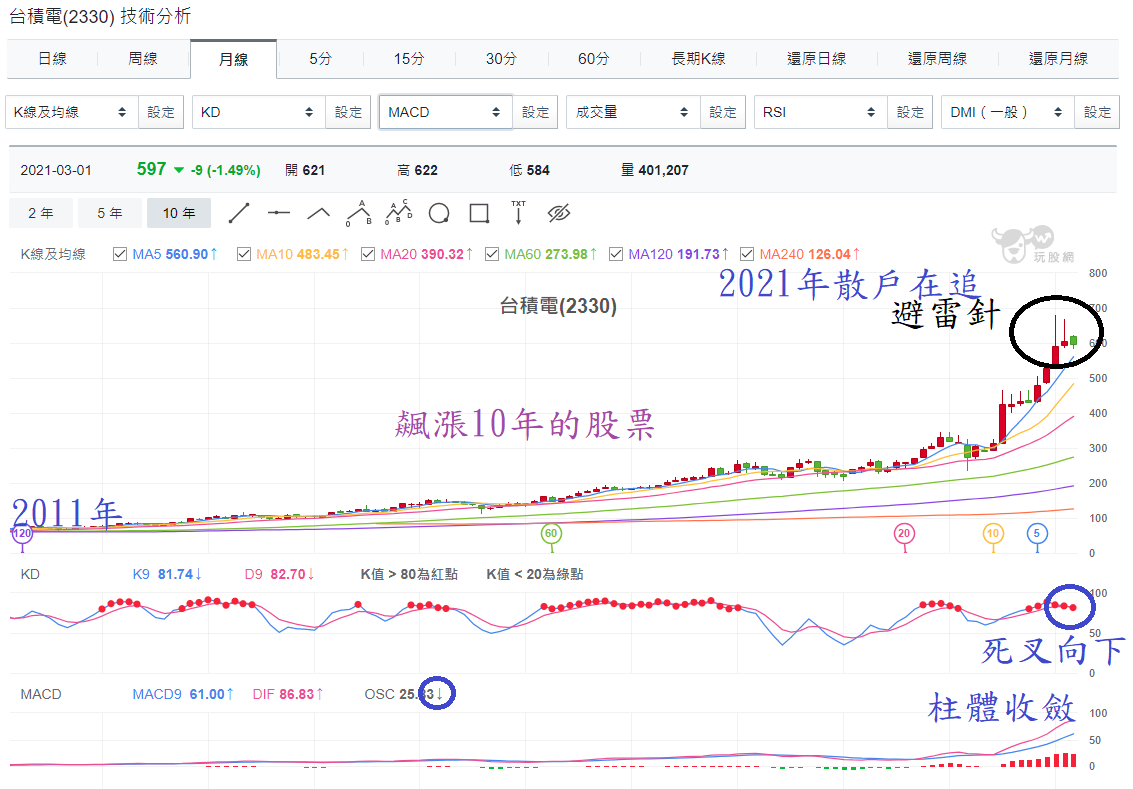
Task: Click the DIF 86.83 value
Action: pos(288,694)
